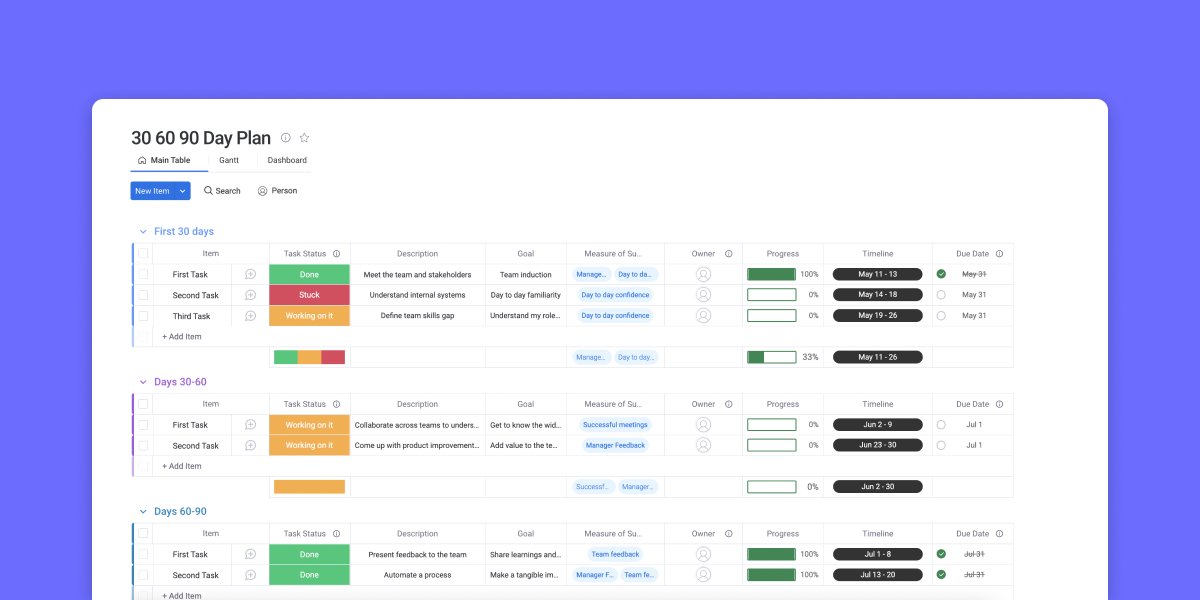
Task: Collapse the First 30 days group
Action: pos(143,232)
